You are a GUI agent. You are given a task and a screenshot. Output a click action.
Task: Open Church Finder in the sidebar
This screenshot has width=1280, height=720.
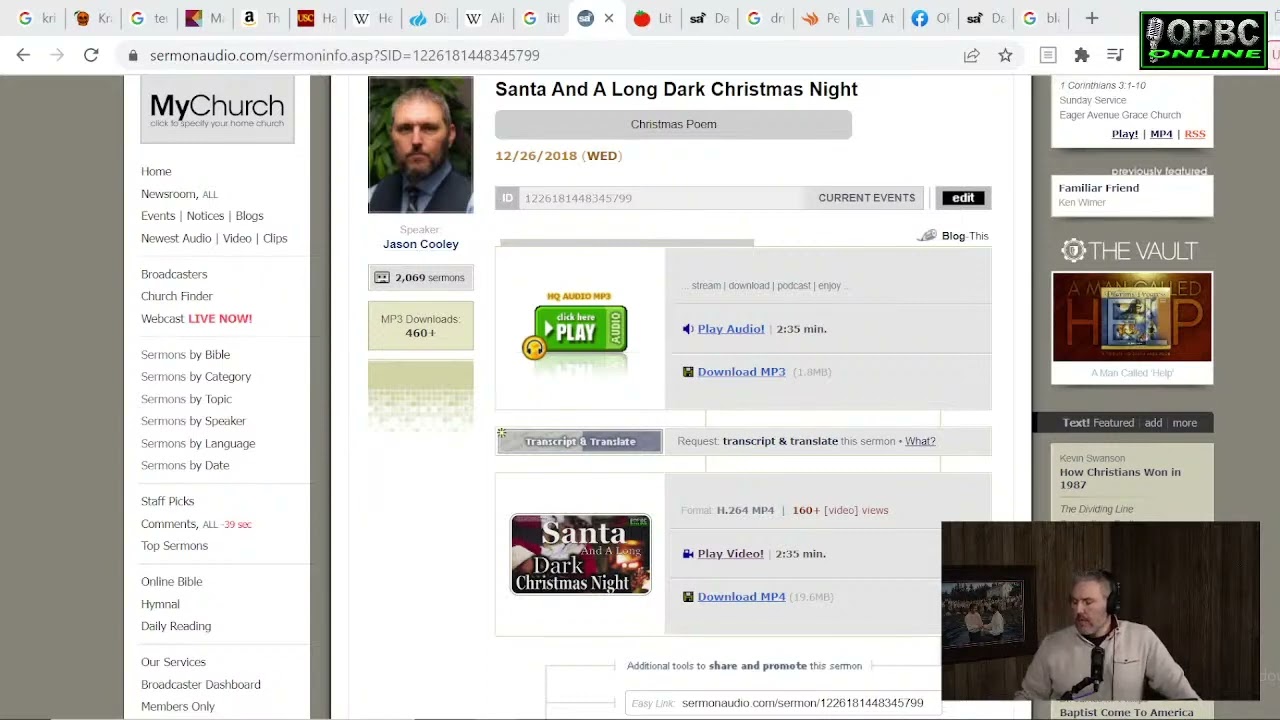coord(177,296)
